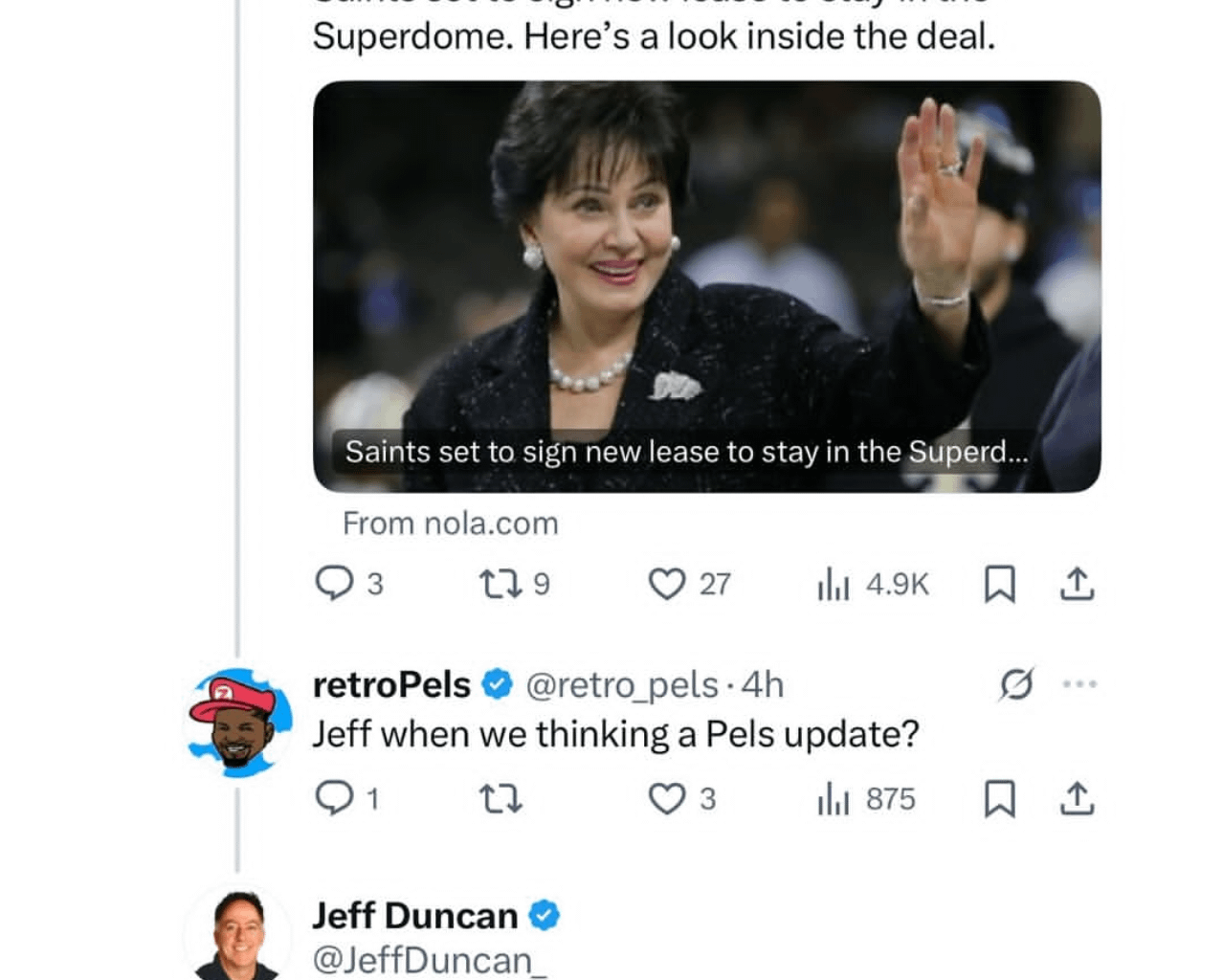
Task: Click Jeff Duncan's verified checkmark
Action: click(543, 914)
